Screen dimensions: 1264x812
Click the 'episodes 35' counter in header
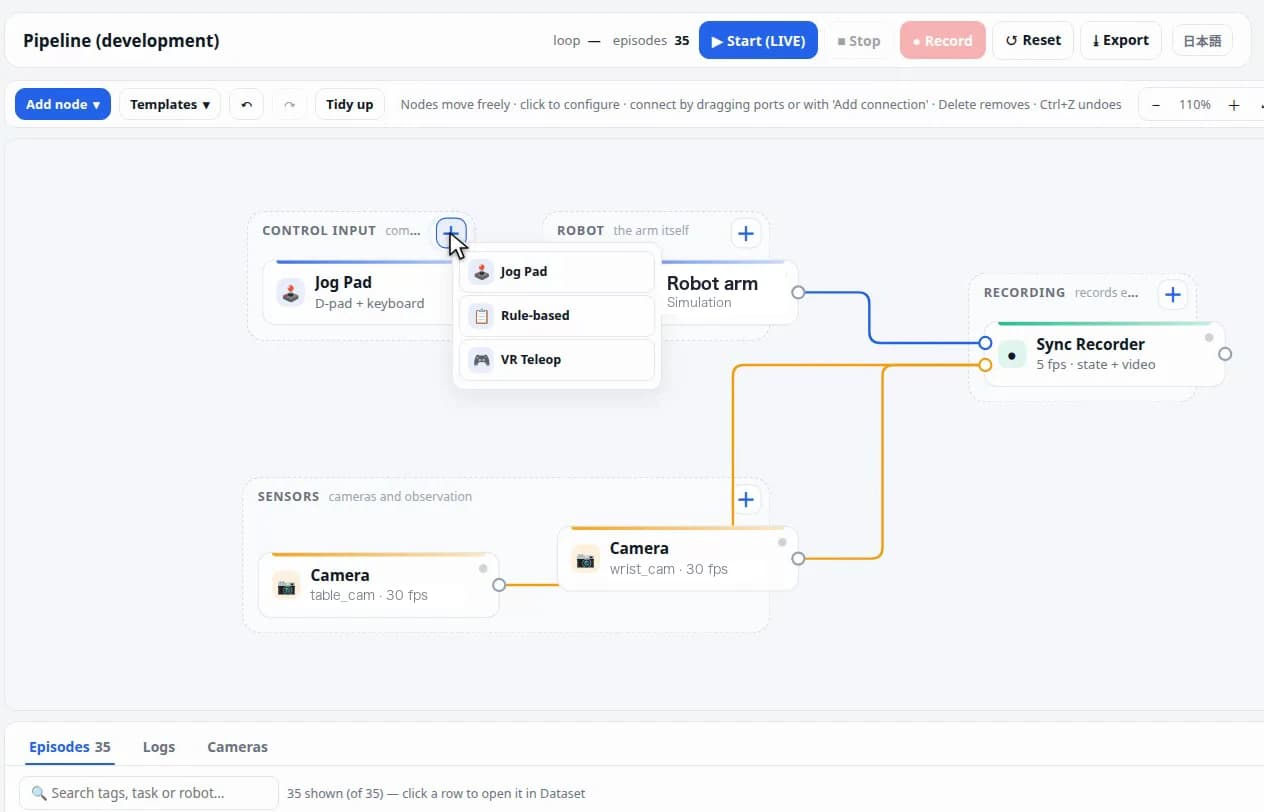[x=651, y=41]
